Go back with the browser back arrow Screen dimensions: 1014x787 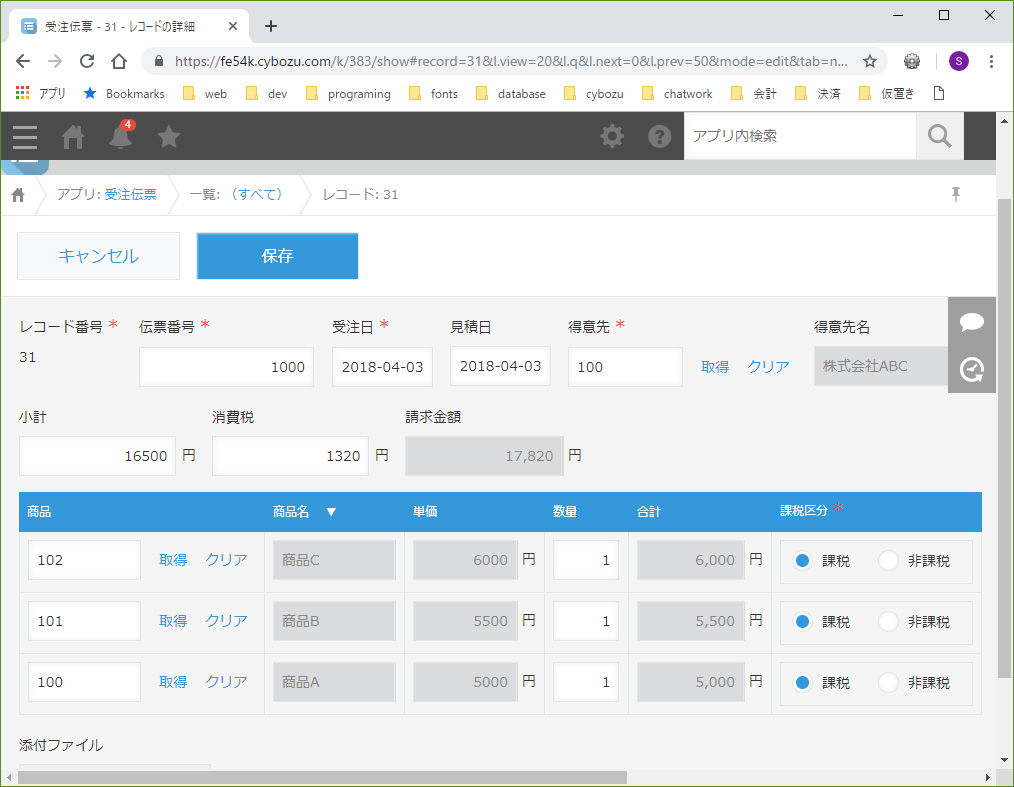point(23,61)
